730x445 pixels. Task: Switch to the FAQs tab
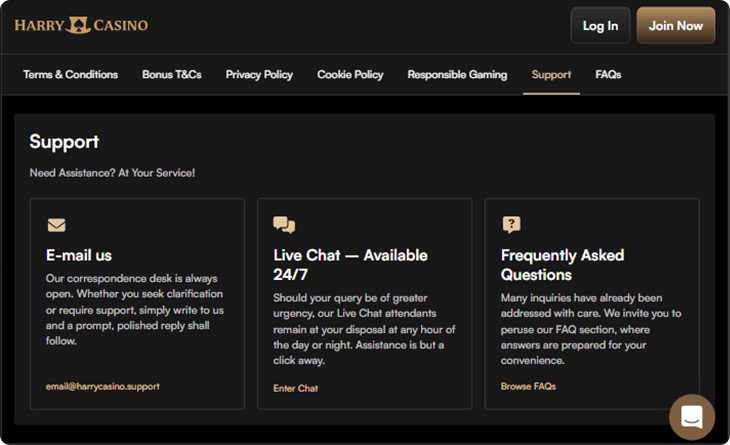[x=608, y=74]
